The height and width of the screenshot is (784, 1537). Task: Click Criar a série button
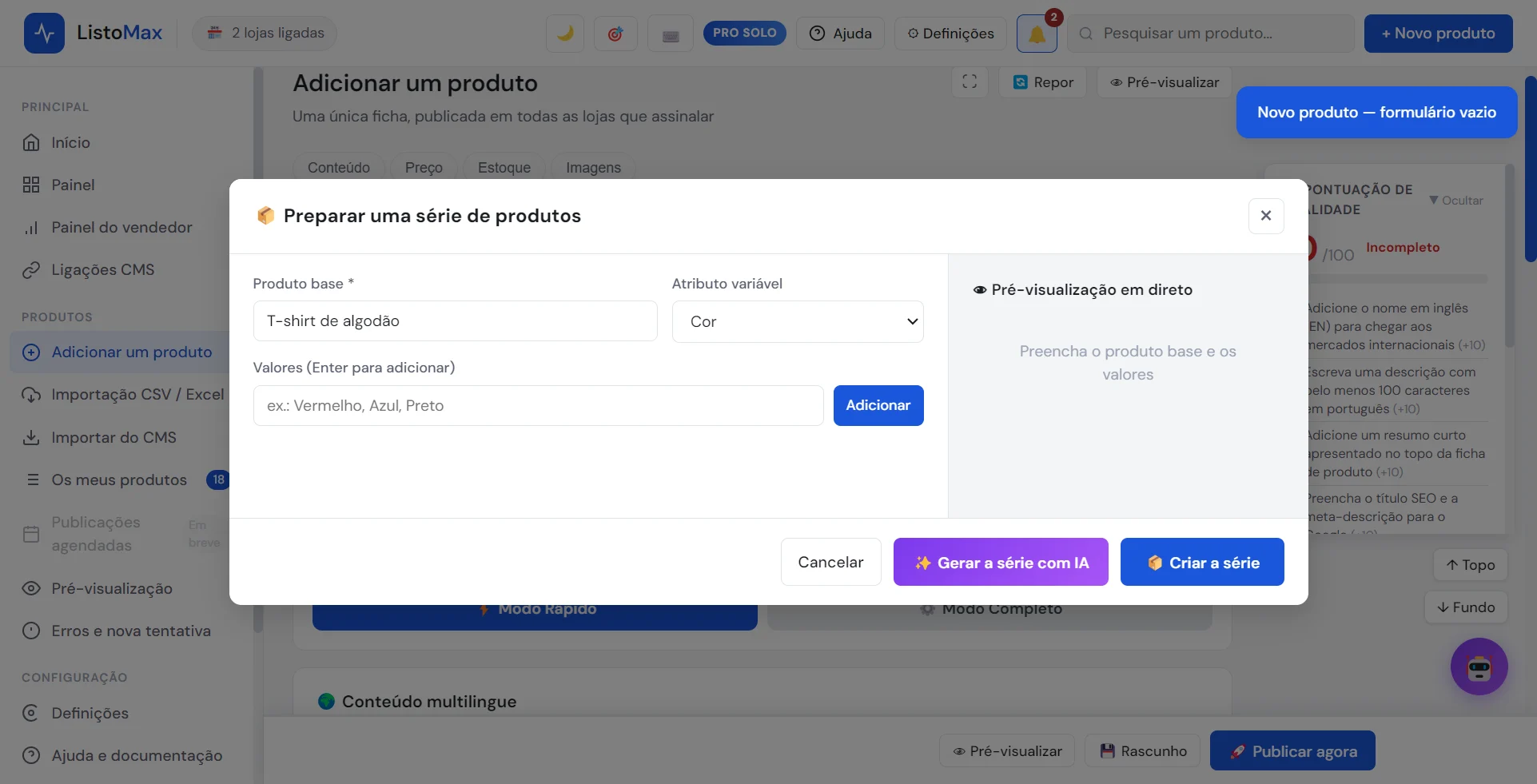[x=1202, y=562]
